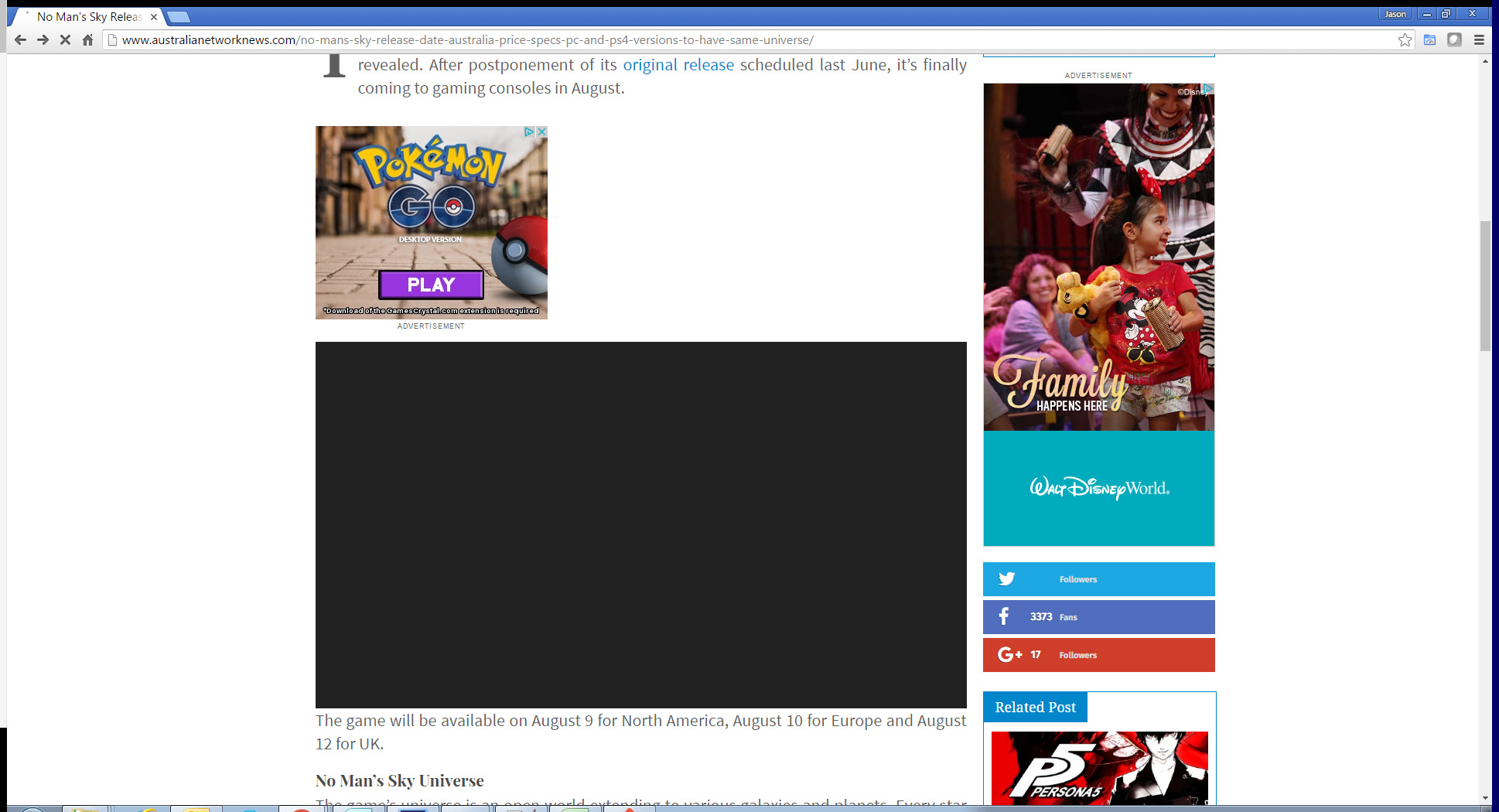Go back to the previous page
Screen dimensions: 1499x812
[x=20, y=39]
